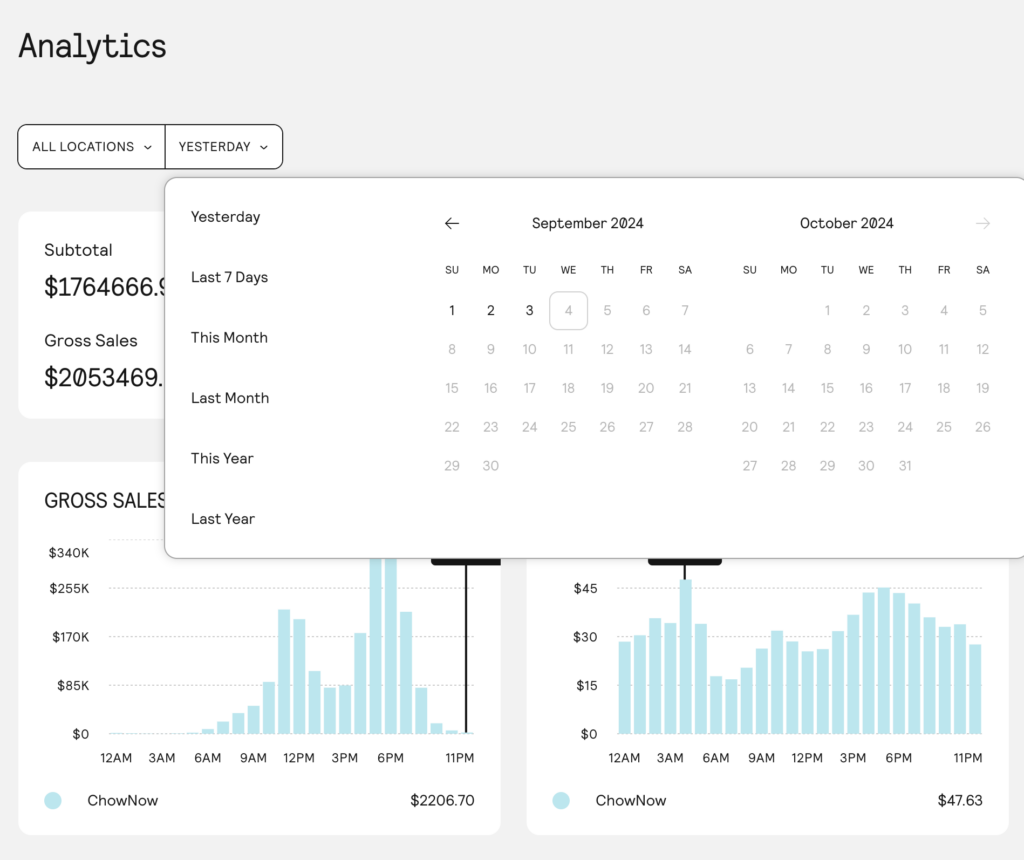The height and width of the screenshot is (860, 1024).
Task: Pick the Last Month preset
Action: [x=229, y=398]
